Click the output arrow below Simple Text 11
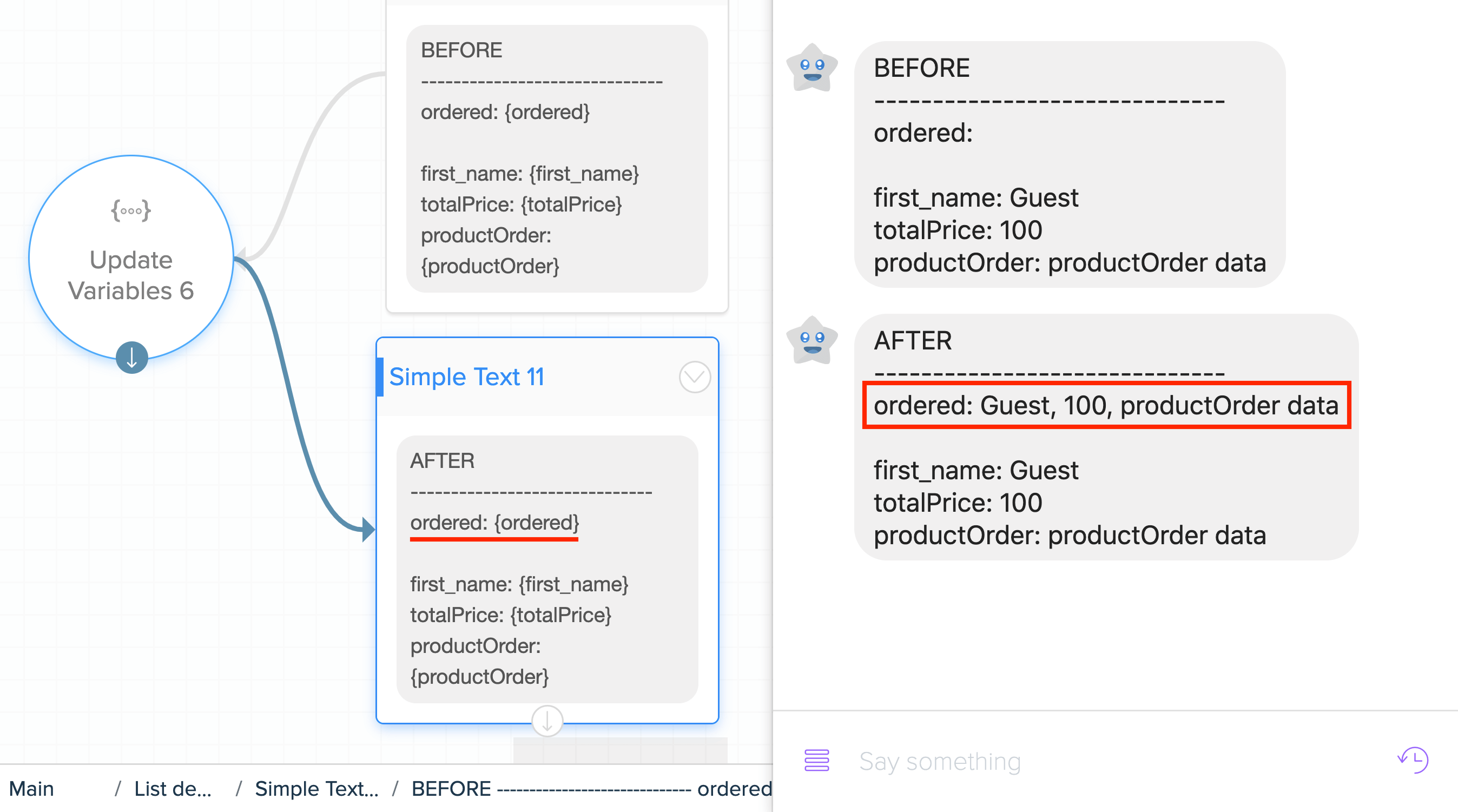The width and height of the screenshot is (1458, 812). [547, 721]
